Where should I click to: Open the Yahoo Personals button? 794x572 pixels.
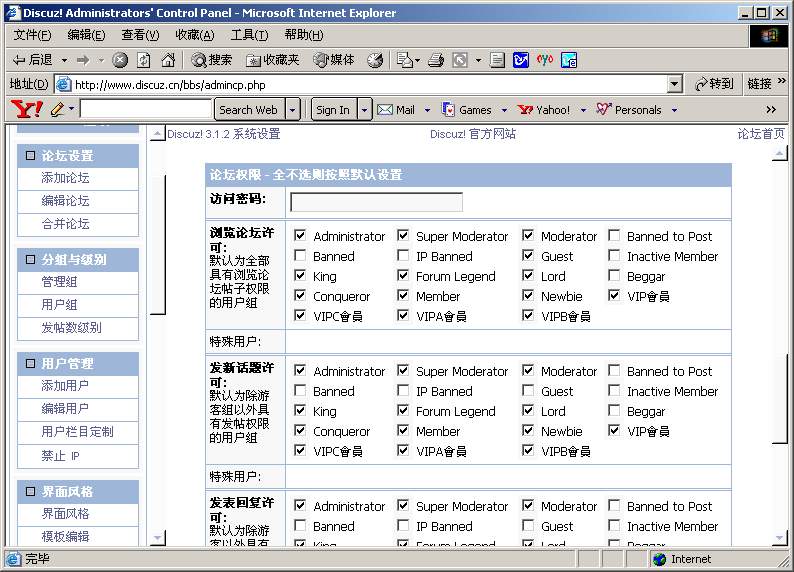point(628,110)
